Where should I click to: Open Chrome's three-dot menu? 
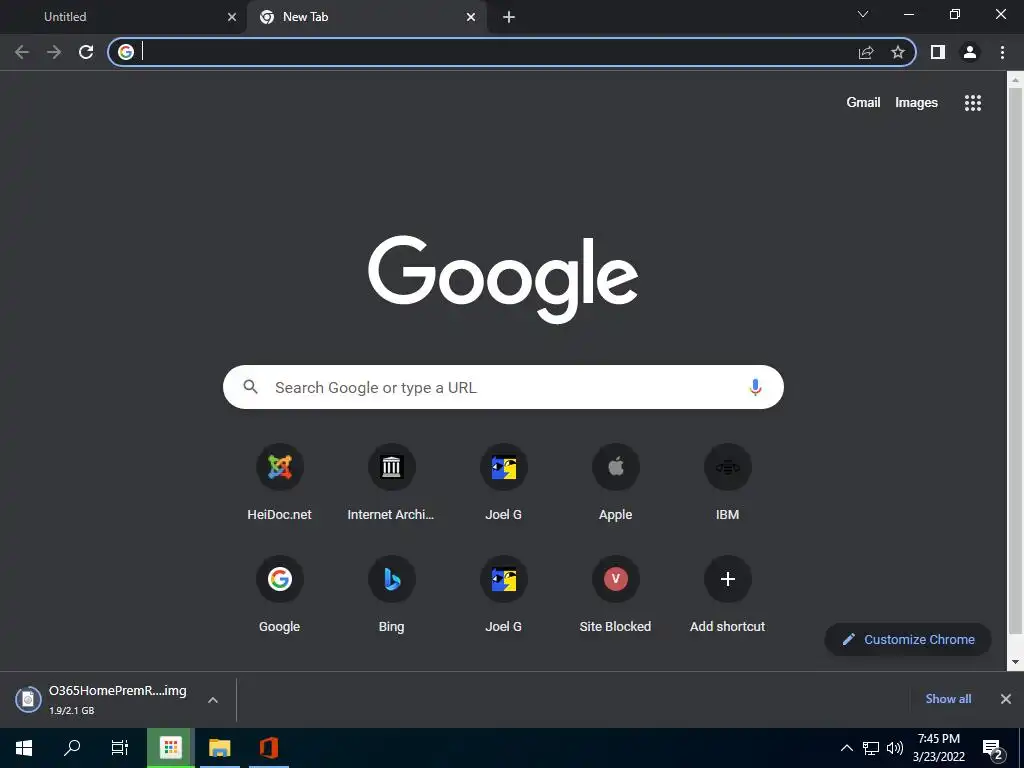pyautogui.click(x=1002, y=52)
